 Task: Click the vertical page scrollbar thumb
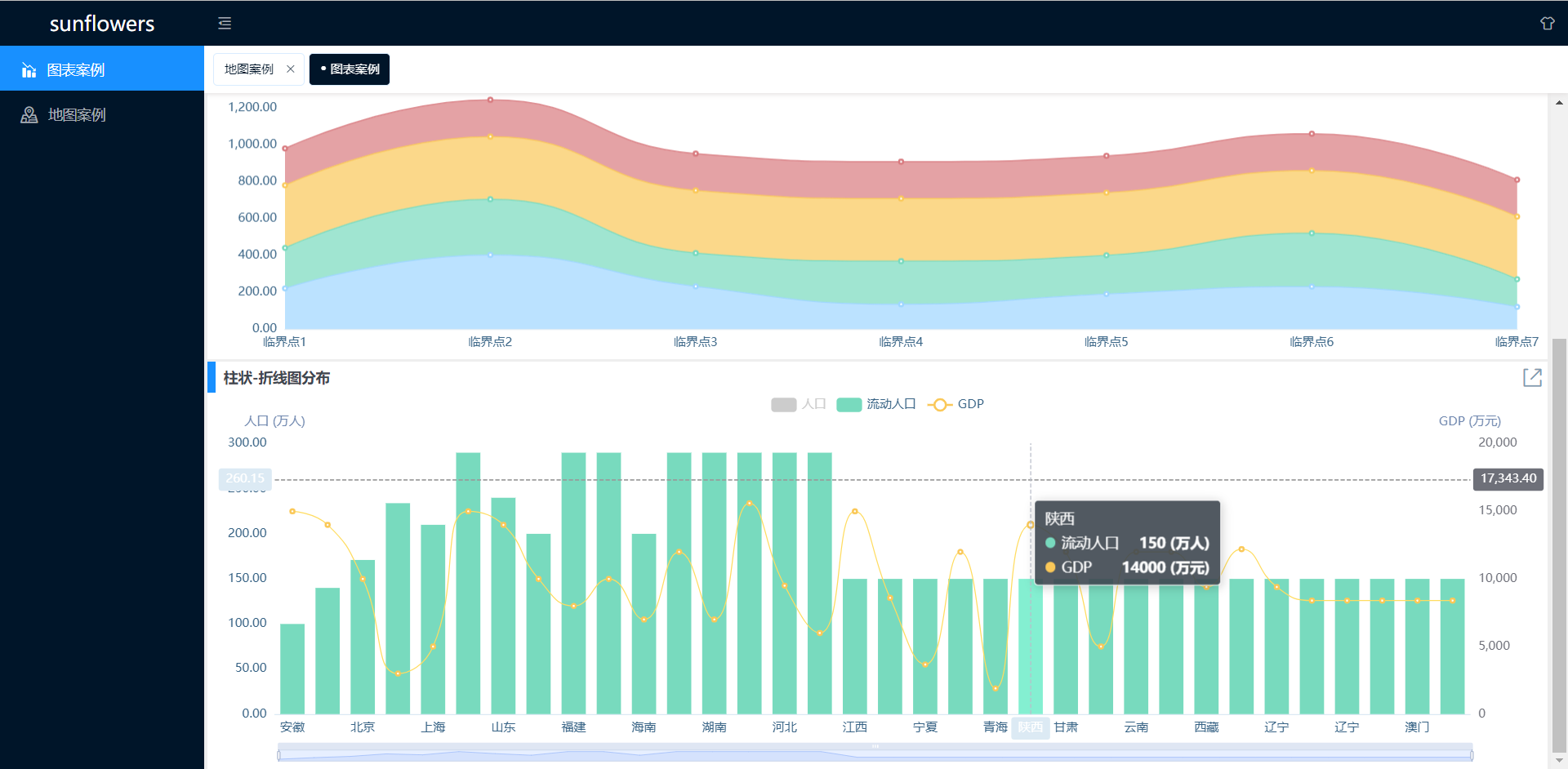(1559, 546)
